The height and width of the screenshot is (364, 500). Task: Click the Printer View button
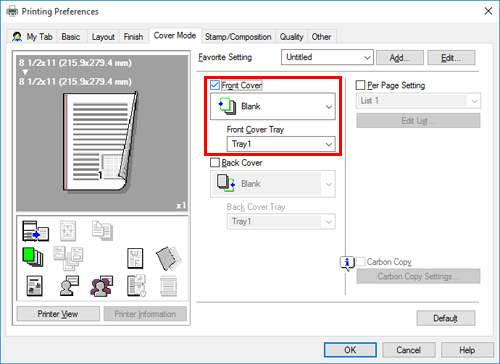click(x=58, y=314)
